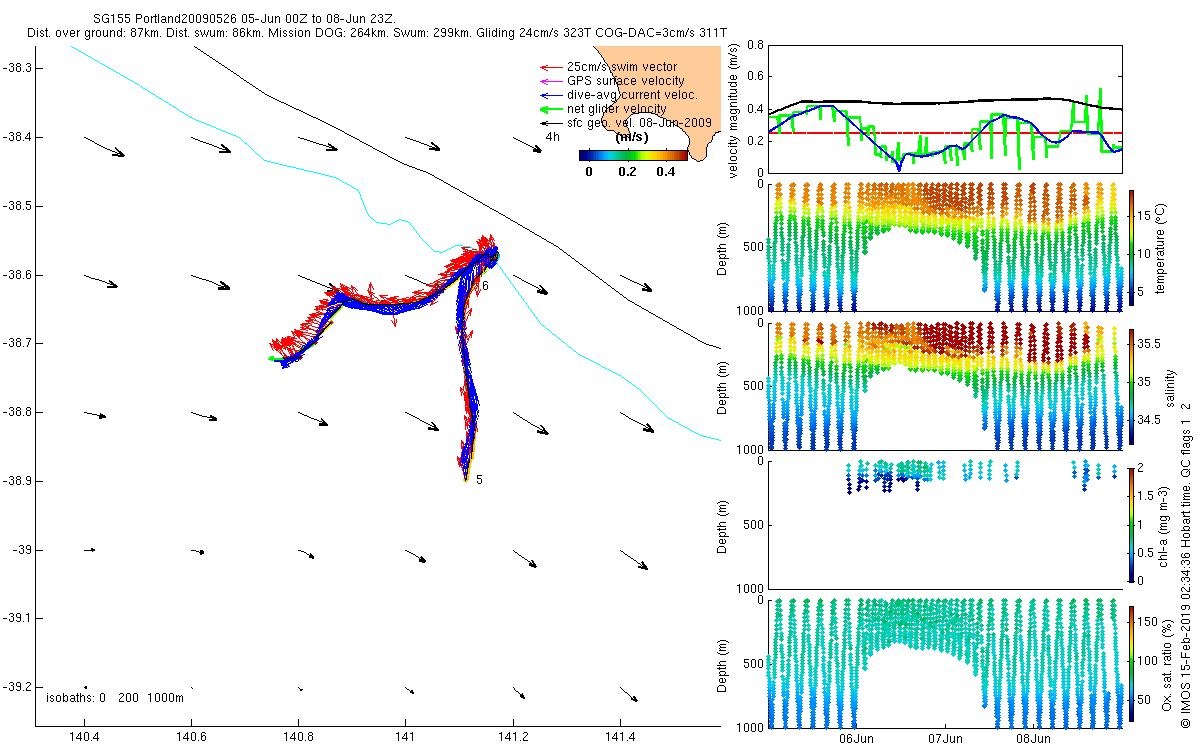This screenshot has height=750, width=1200.
Task: Click the 'isobaths: 0 200 1000m' note
Action: [x=115, y=697]
